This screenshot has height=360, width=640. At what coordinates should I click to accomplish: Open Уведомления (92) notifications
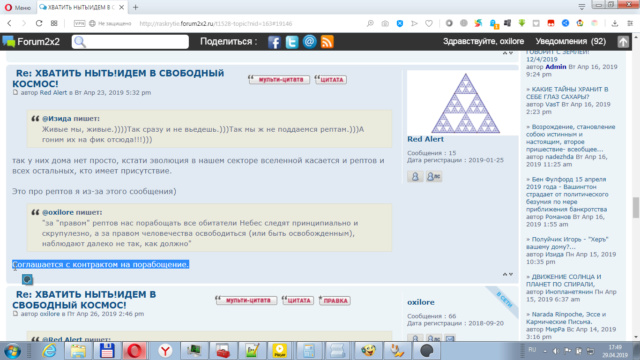[x=571, y=41]
